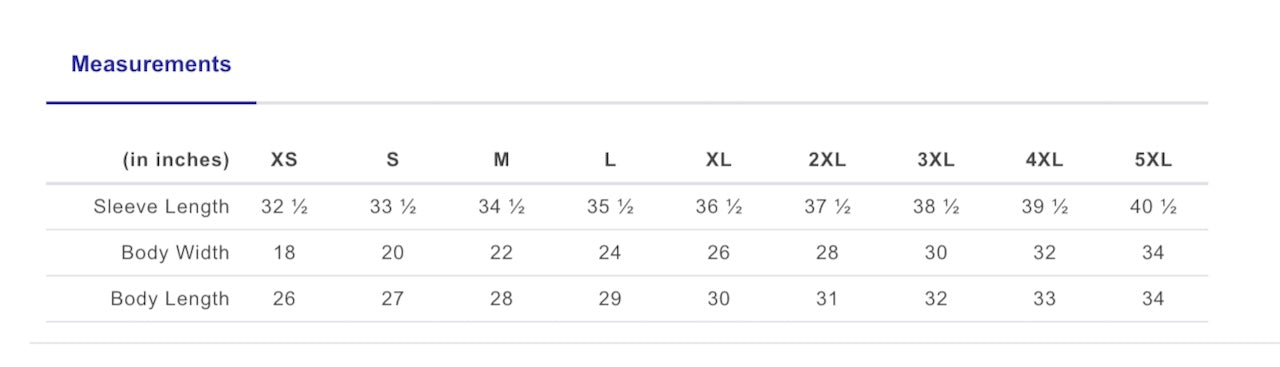Click the 4XL size column header
The image size is (1280, 367).
[1044, 160]
